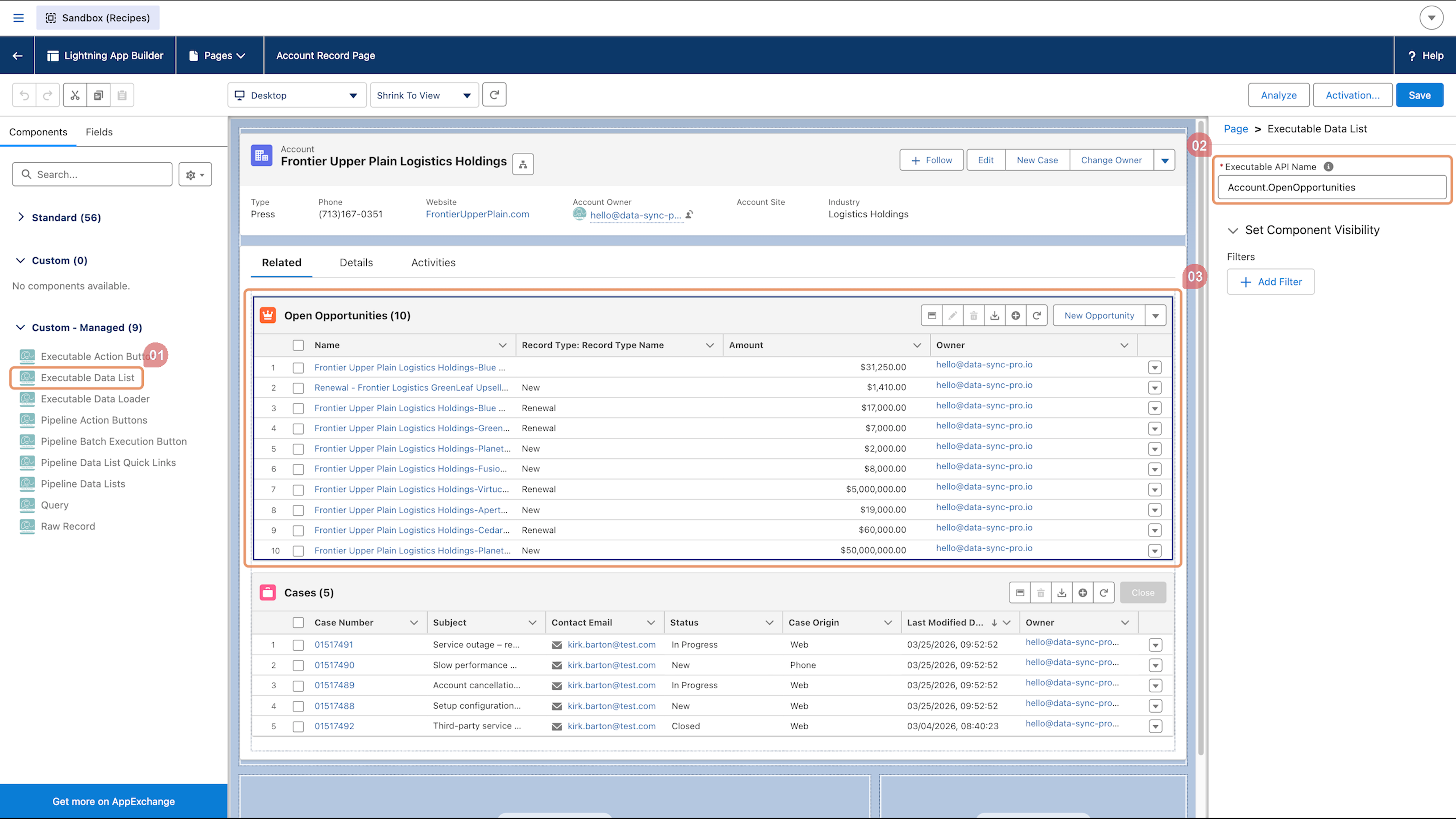Click the download icon in Open Opportunities

point(994,315)
